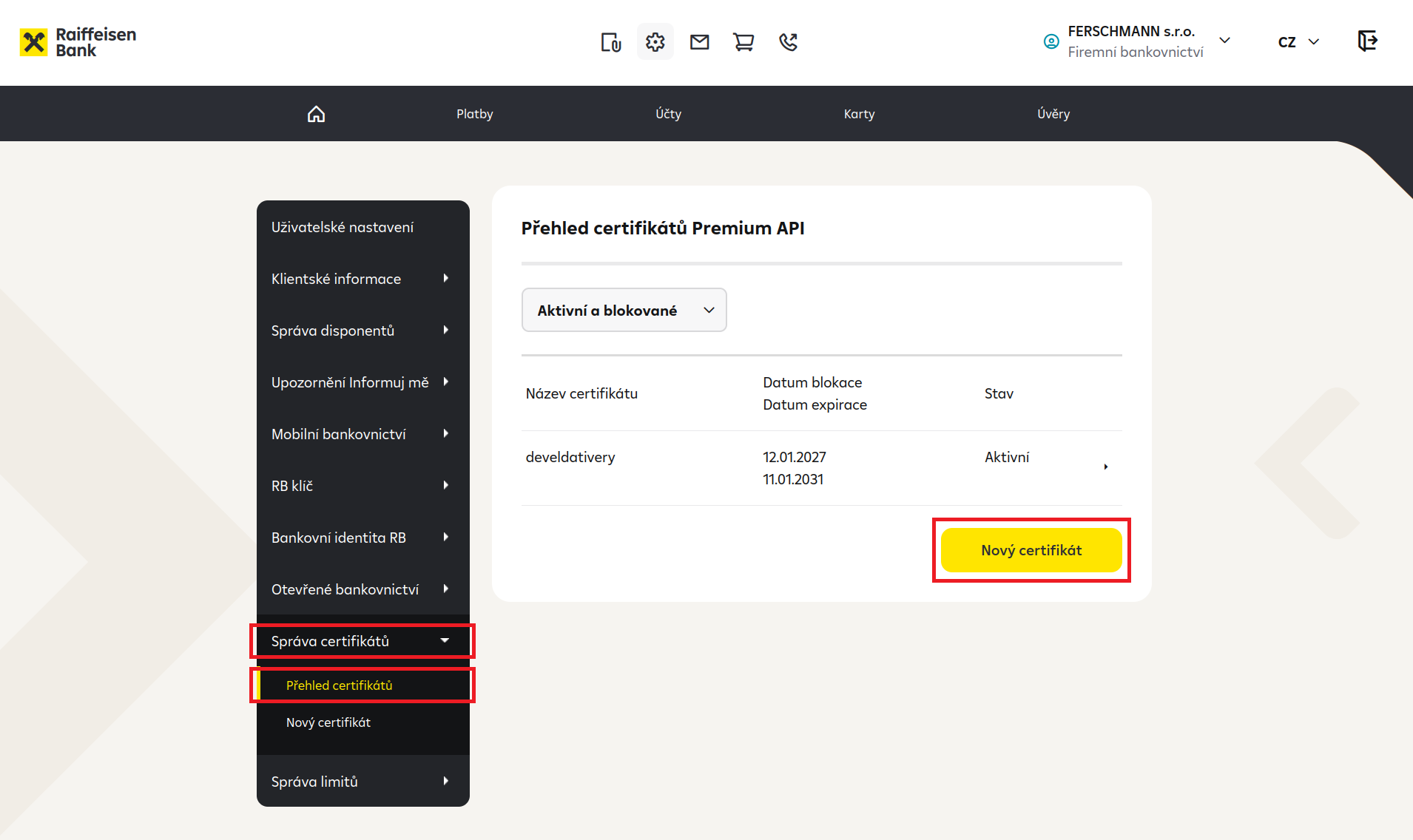Screen dimensions: 1413x840
Task: Open the shopping cart icon
Action: tap(743, 42)
